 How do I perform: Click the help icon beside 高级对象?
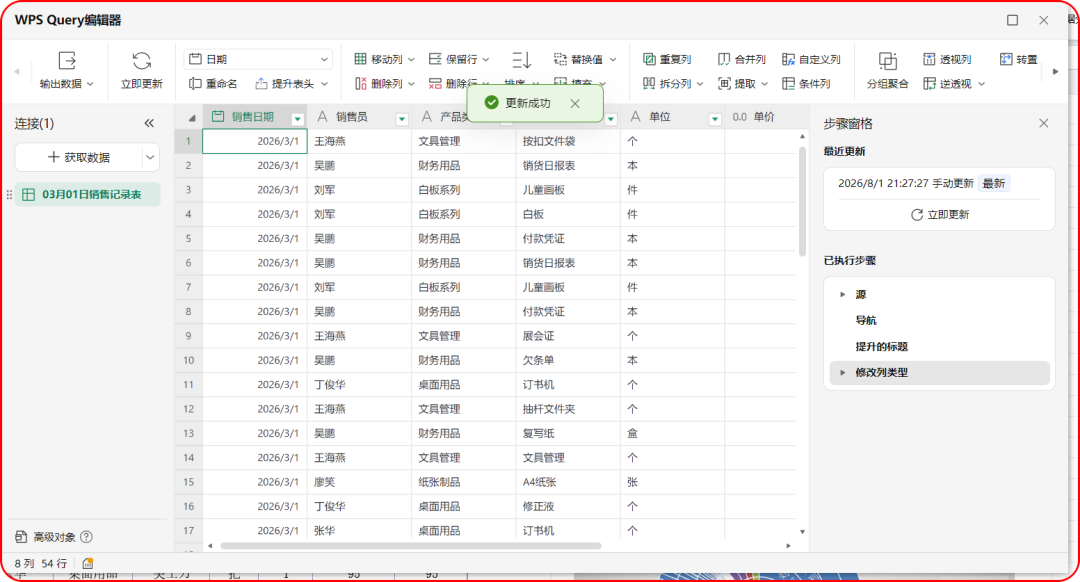[86, 537]
